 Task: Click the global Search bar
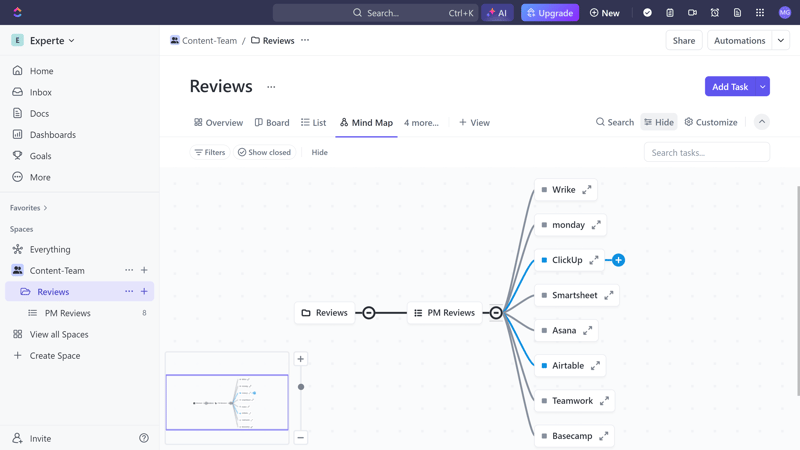[x=376, y=13]
